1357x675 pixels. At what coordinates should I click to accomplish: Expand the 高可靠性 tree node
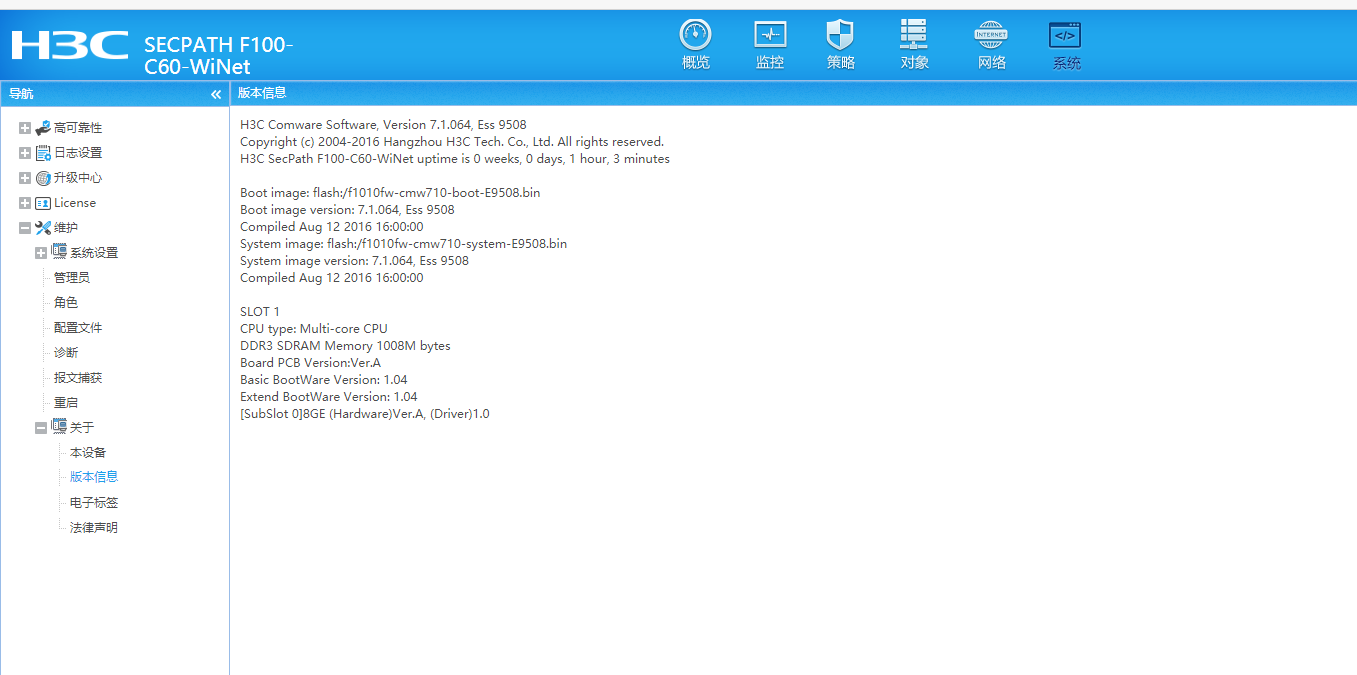point(25,128)
